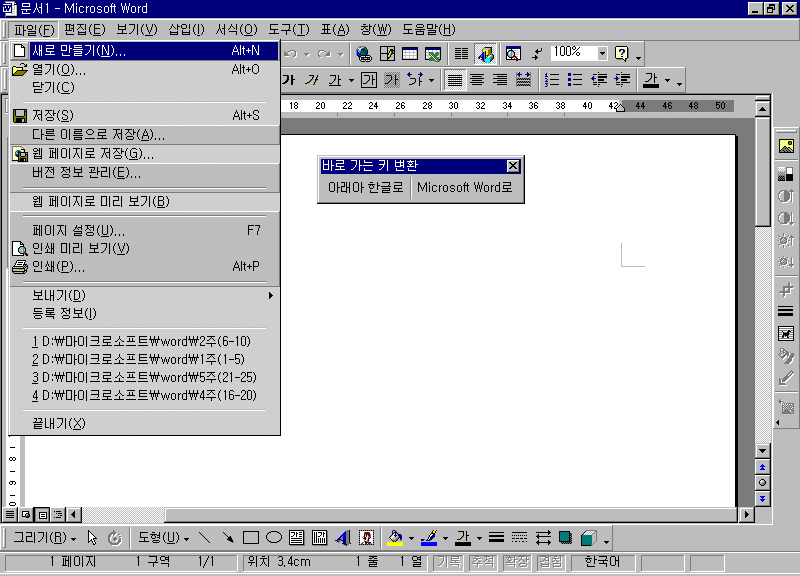Click the Increase Indent icon
Image resolution: width=800 pixels, height=576 pixels.
click(622, 80)
